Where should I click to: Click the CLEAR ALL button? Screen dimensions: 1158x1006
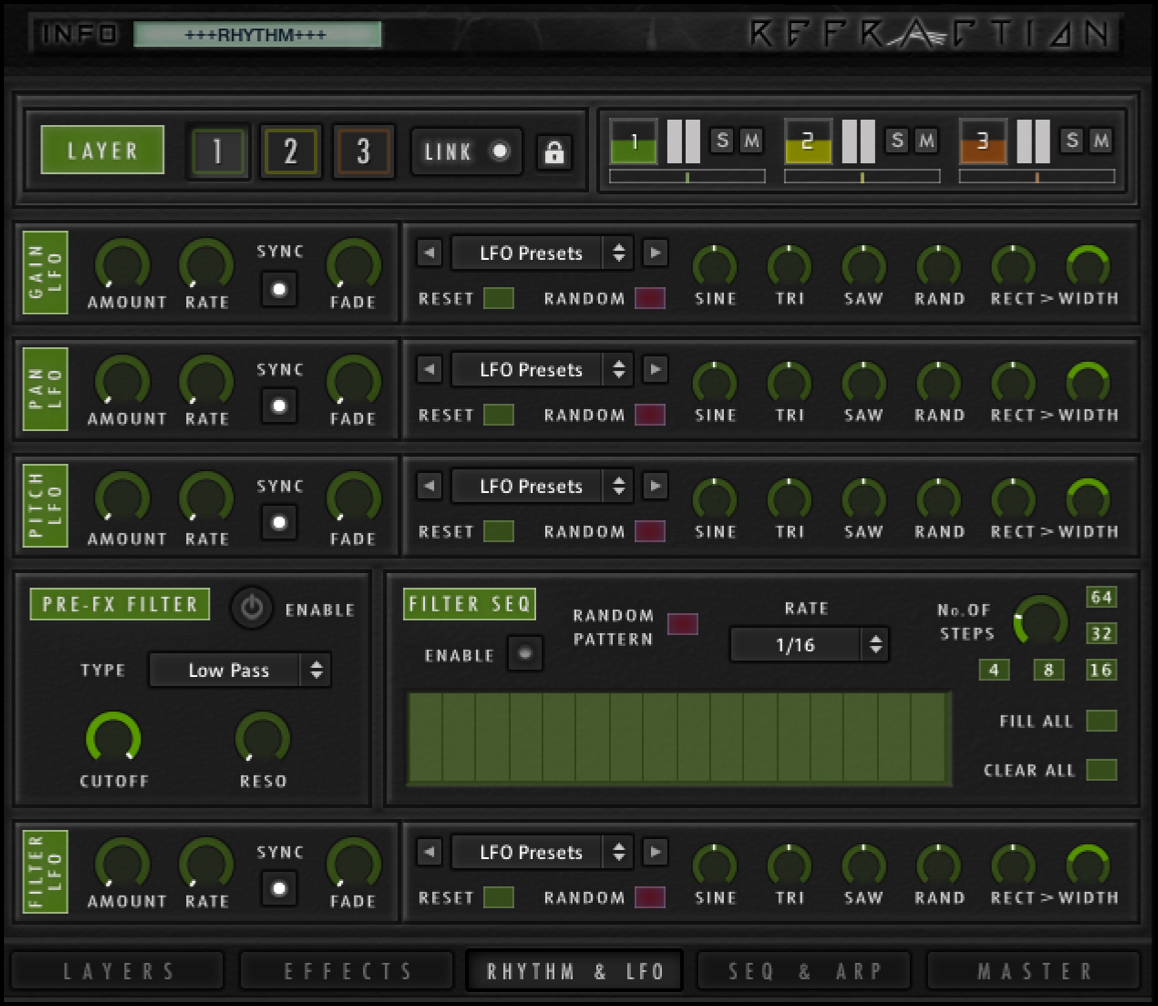(x=1101, y=770)
